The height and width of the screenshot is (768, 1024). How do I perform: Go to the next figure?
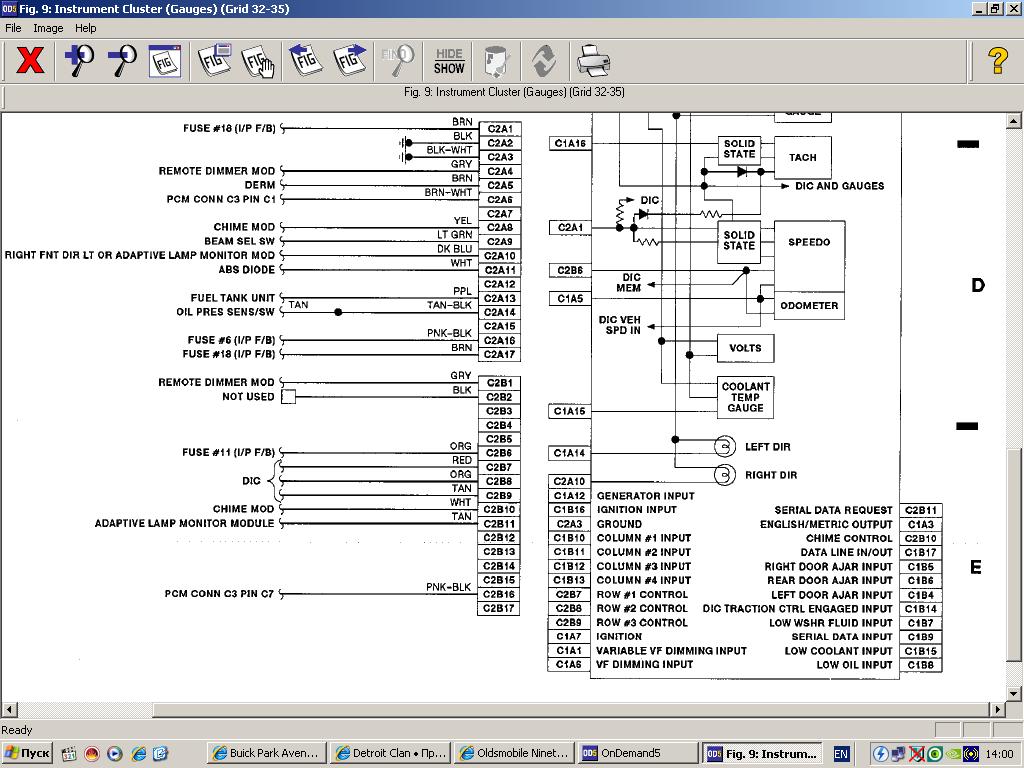[x=350, y=61]
